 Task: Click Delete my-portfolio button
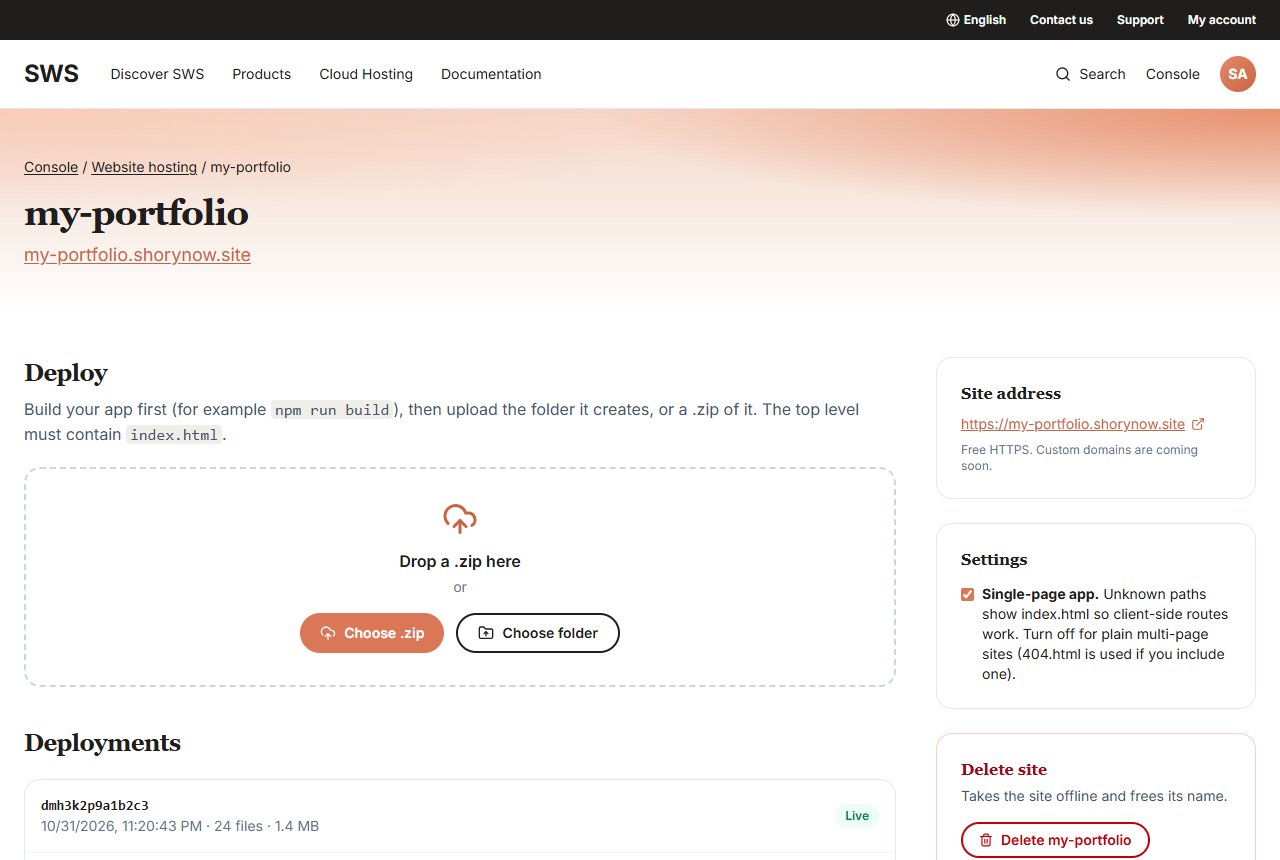coord(1055,840)
